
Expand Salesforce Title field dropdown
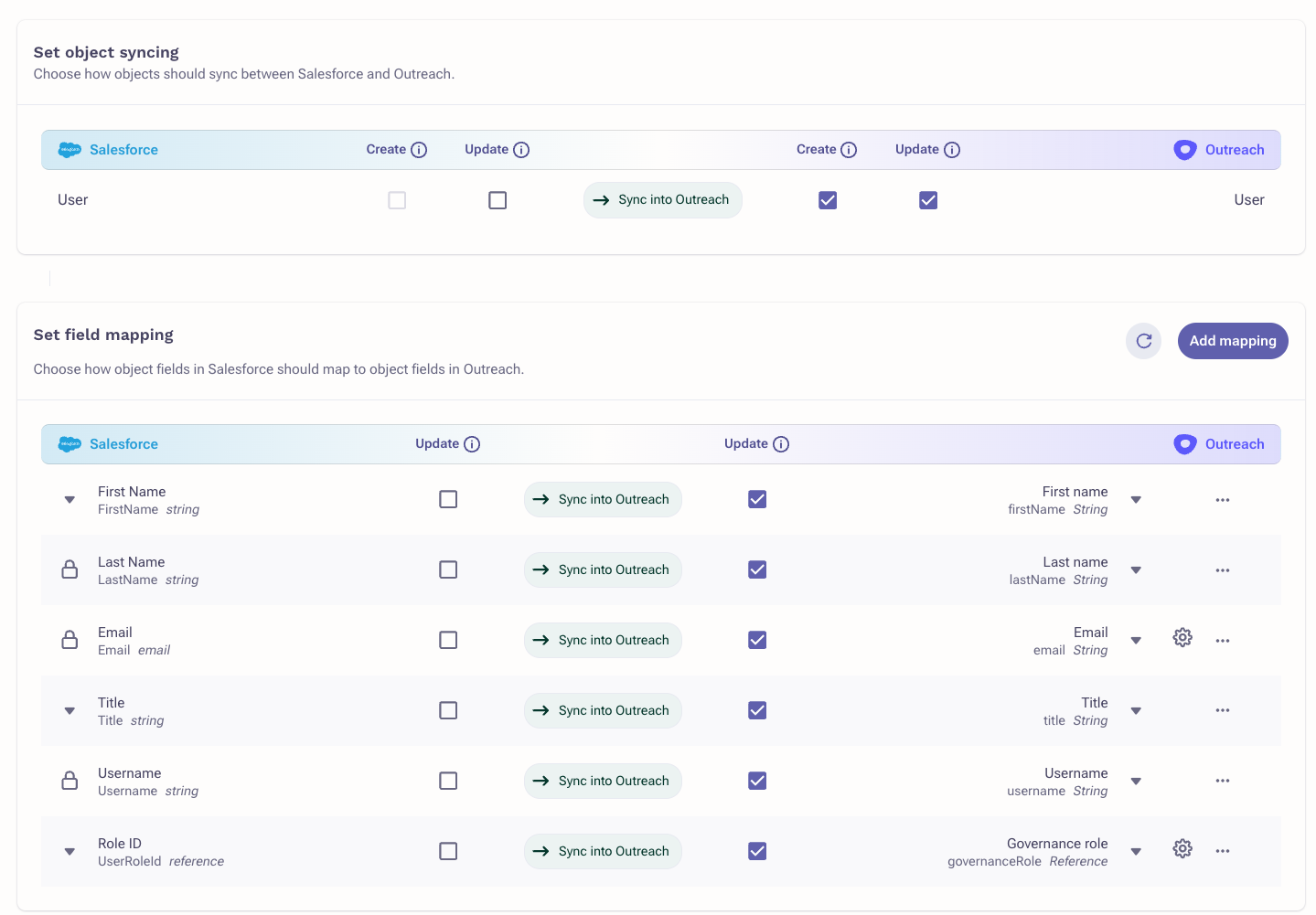pyautogui.click(x=70, y=711)
